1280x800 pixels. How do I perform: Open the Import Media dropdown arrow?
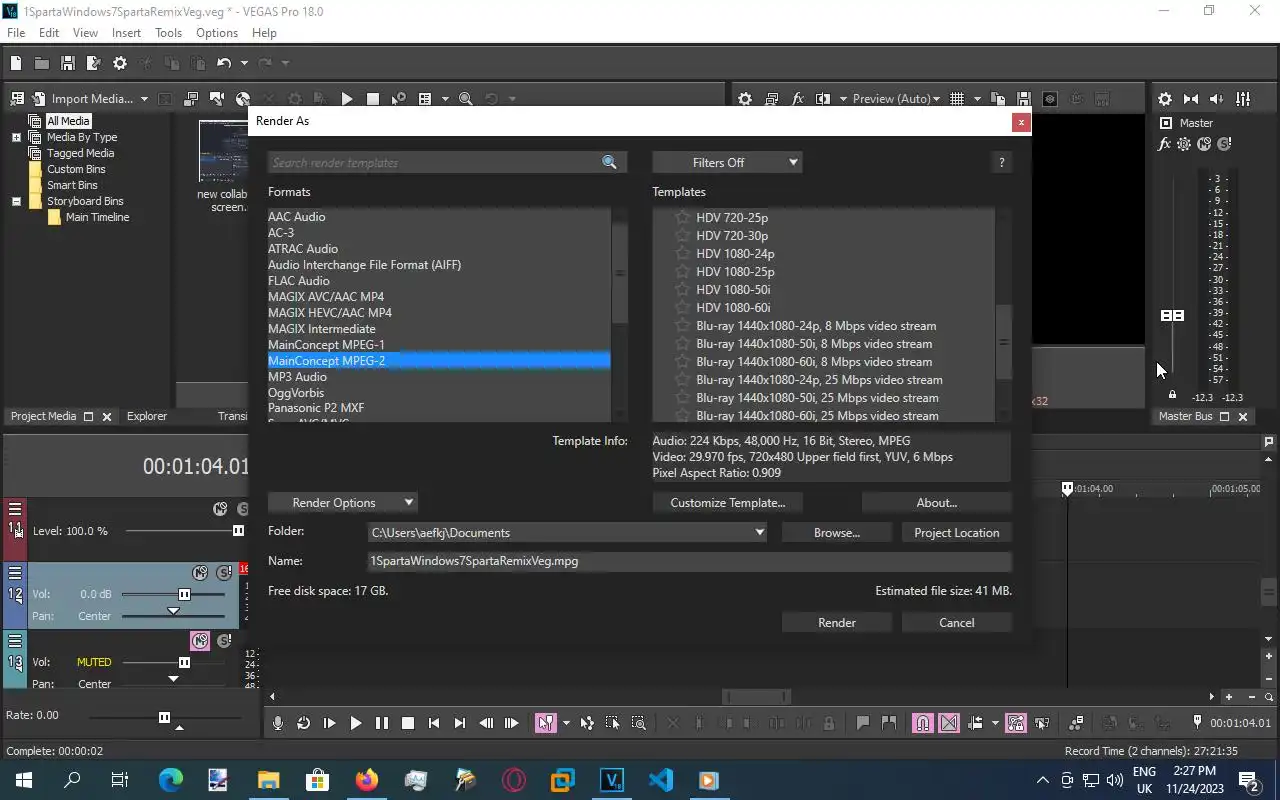pos(144,99)
